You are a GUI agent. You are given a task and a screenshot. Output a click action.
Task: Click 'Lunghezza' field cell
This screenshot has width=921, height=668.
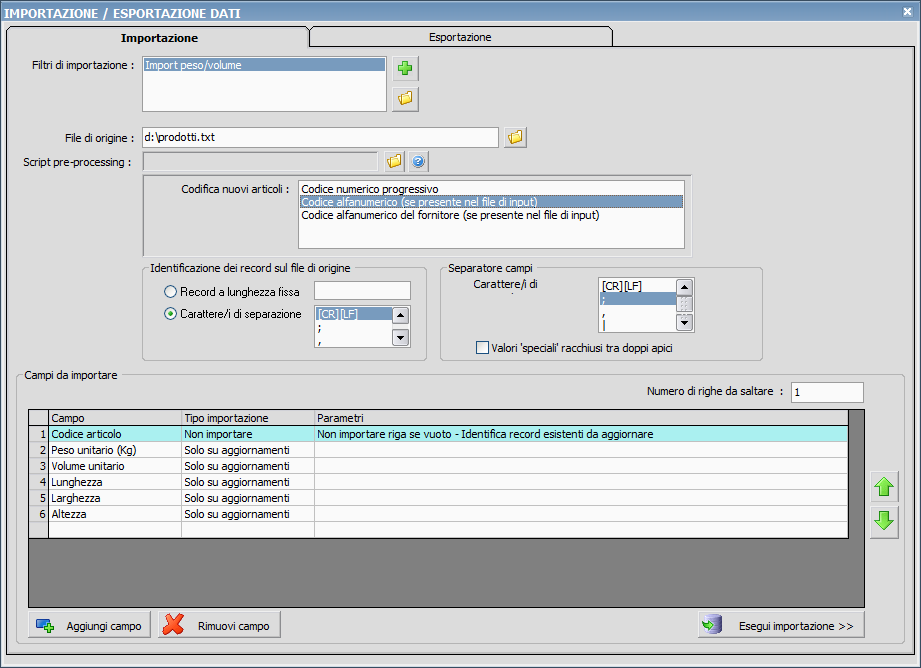coord(115,482)
